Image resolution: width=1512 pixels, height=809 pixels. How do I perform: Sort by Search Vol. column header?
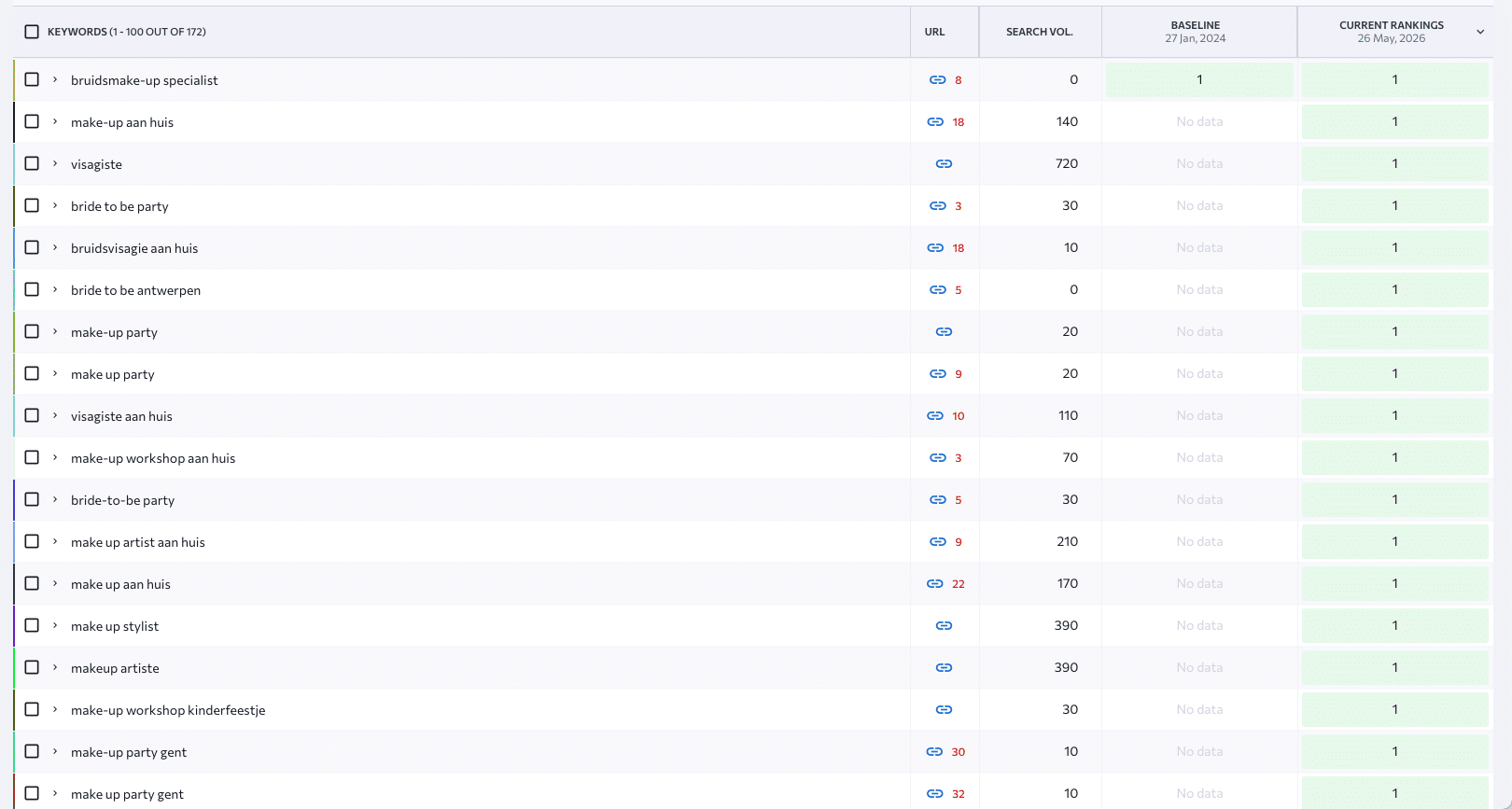pyautogui.click(x=1039, y=32)
